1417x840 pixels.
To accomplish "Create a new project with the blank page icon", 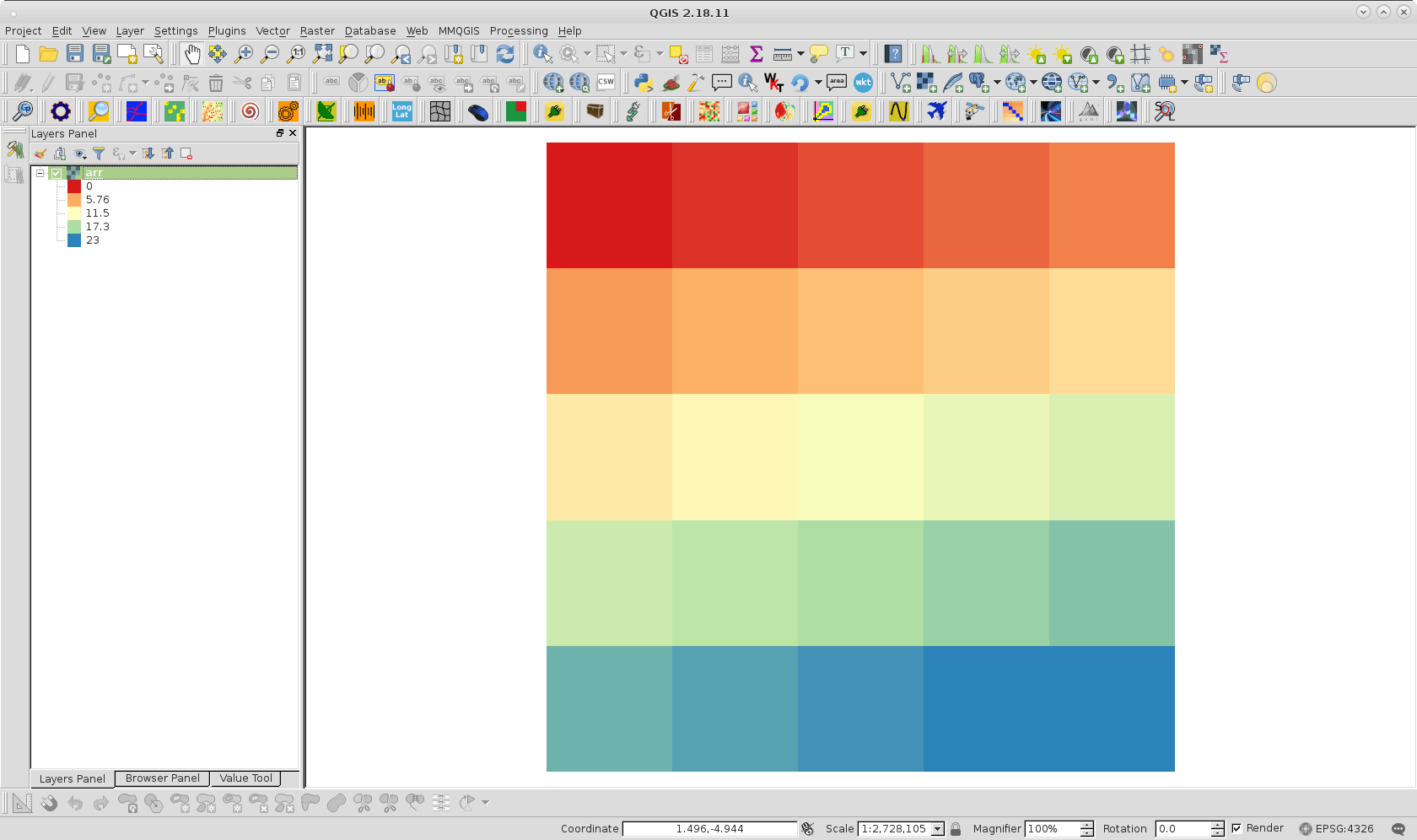I will click(x=22, y=54).
